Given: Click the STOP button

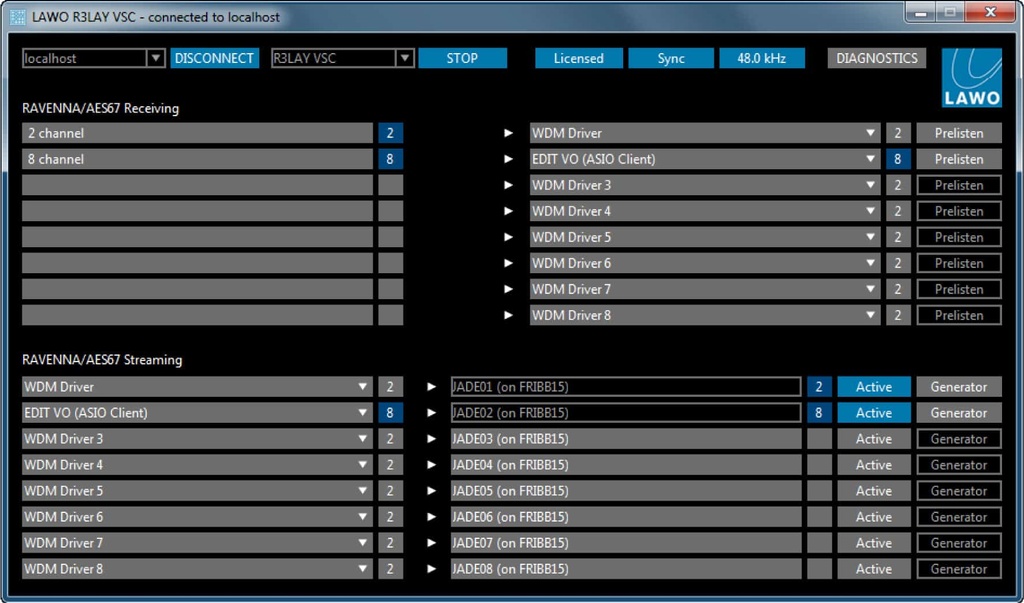Looking at the screenshot, I should pyautogui.click(x=462, y=58).
